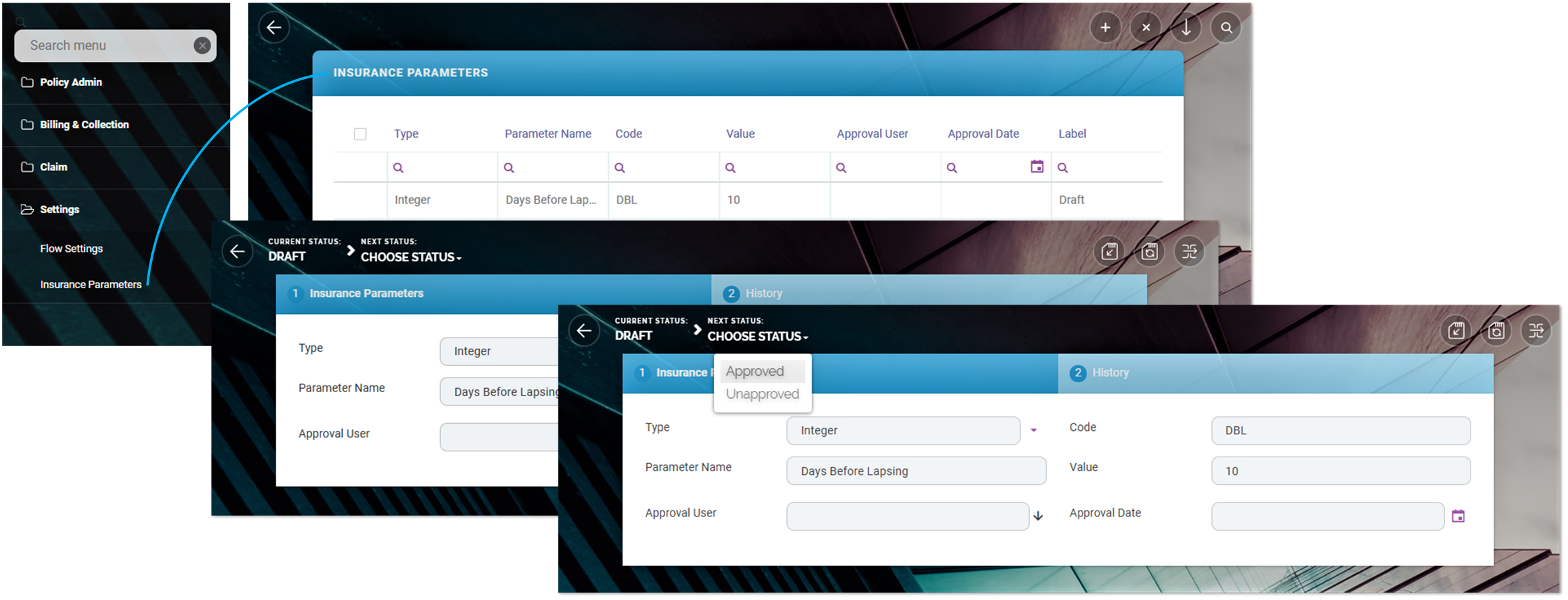
Task: Click the Approval Date field in the front form
Action: pyautogui.click(x=1328, y=516)
